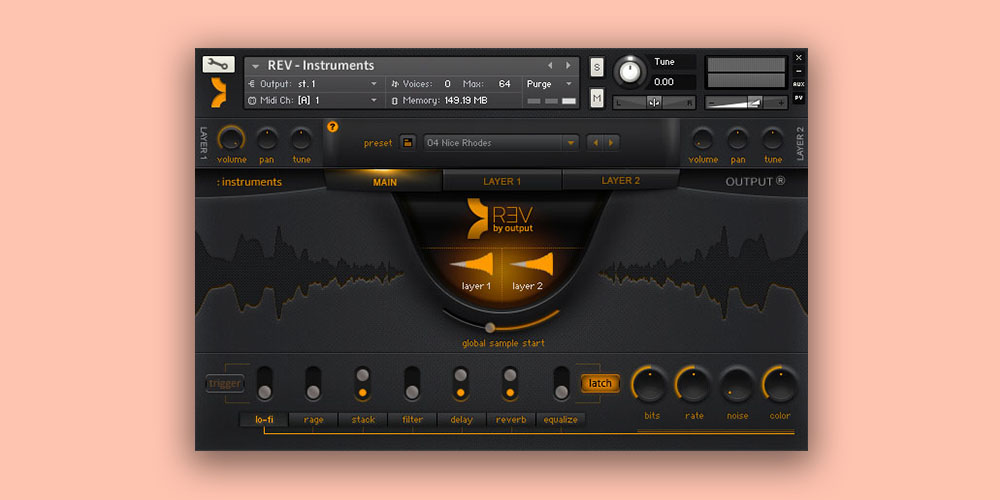Open the 04 Nice Rhodes preset dropdown

pos(501,143)
